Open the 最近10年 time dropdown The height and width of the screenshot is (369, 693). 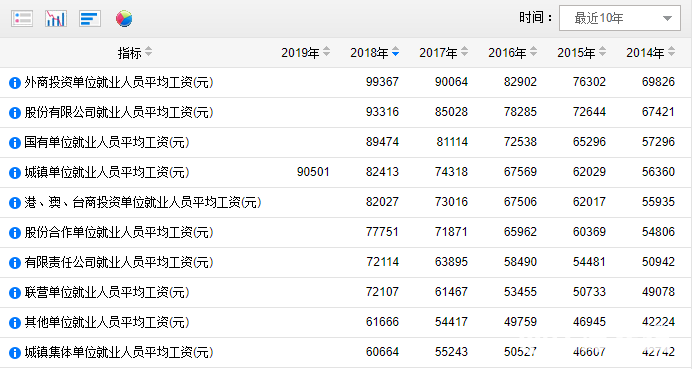tap(620, 18)
